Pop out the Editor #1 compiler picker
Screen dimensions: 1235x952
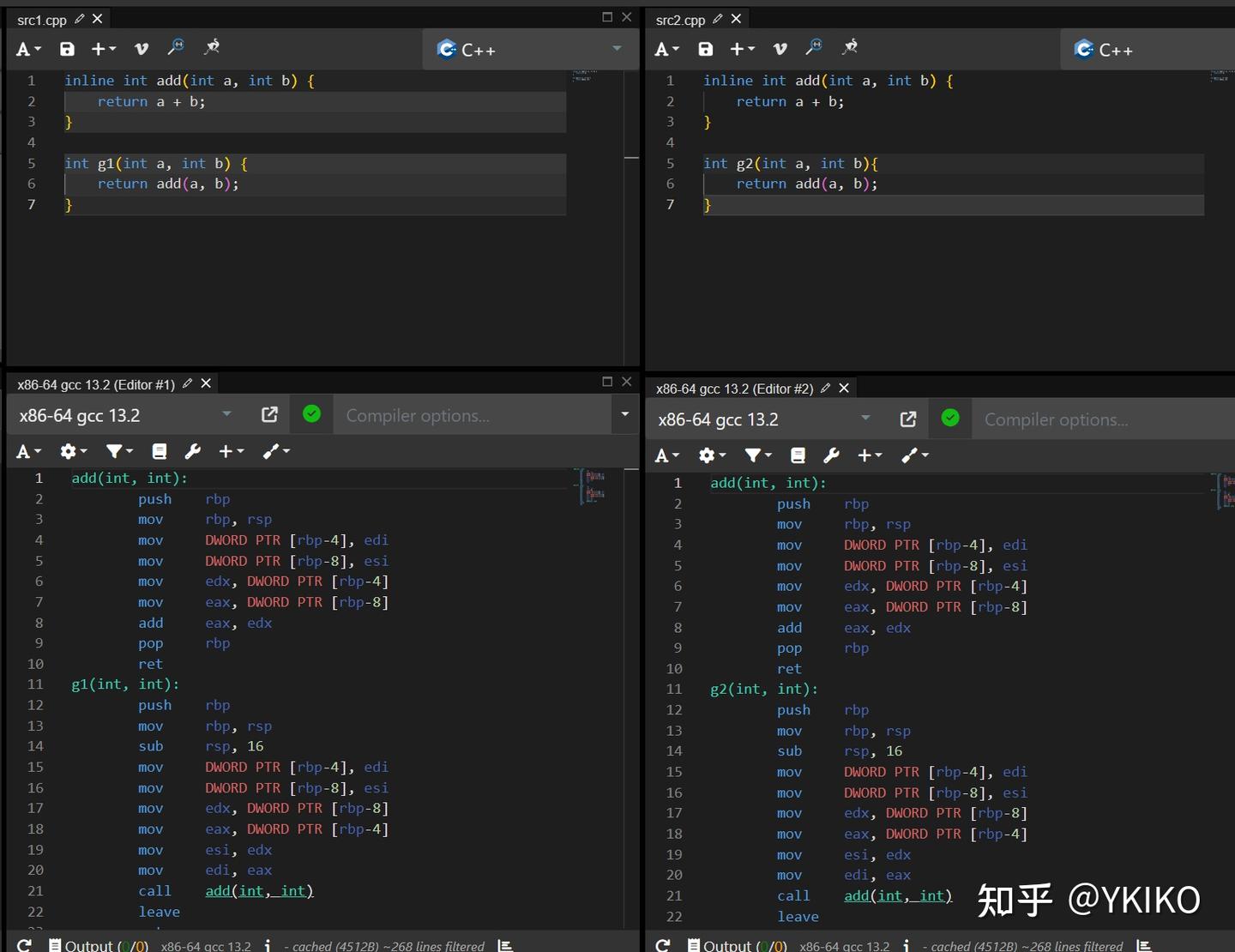269,415
